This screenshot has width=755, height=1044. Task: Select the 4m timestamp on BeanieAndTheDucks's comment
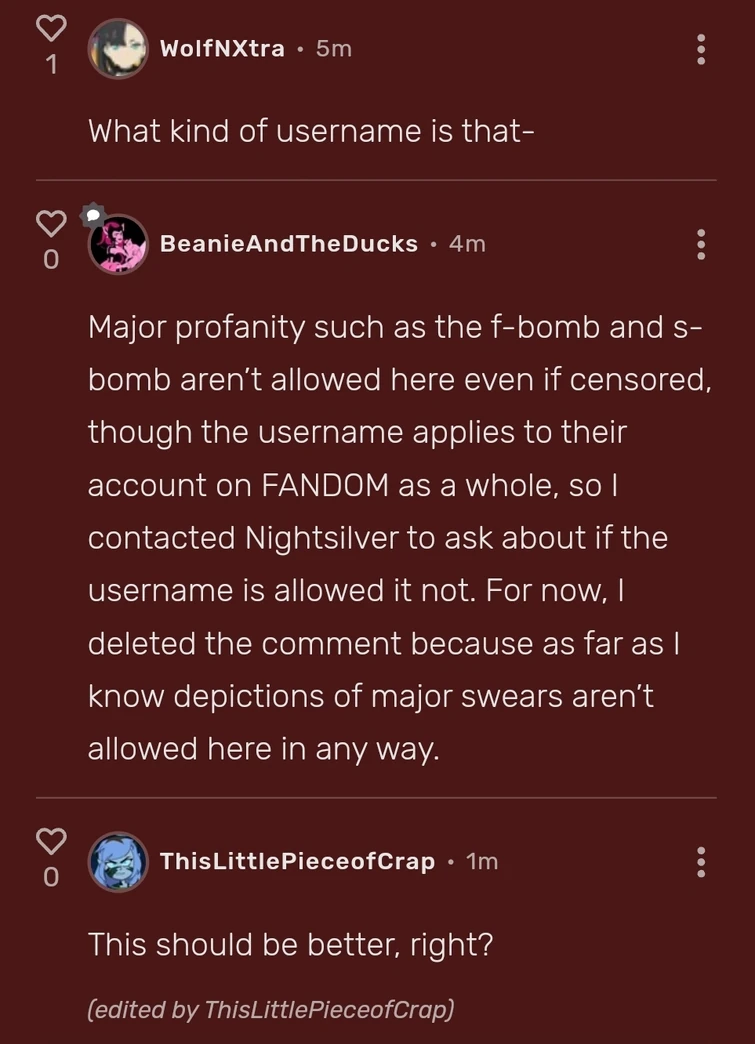[x=466, y=243]
